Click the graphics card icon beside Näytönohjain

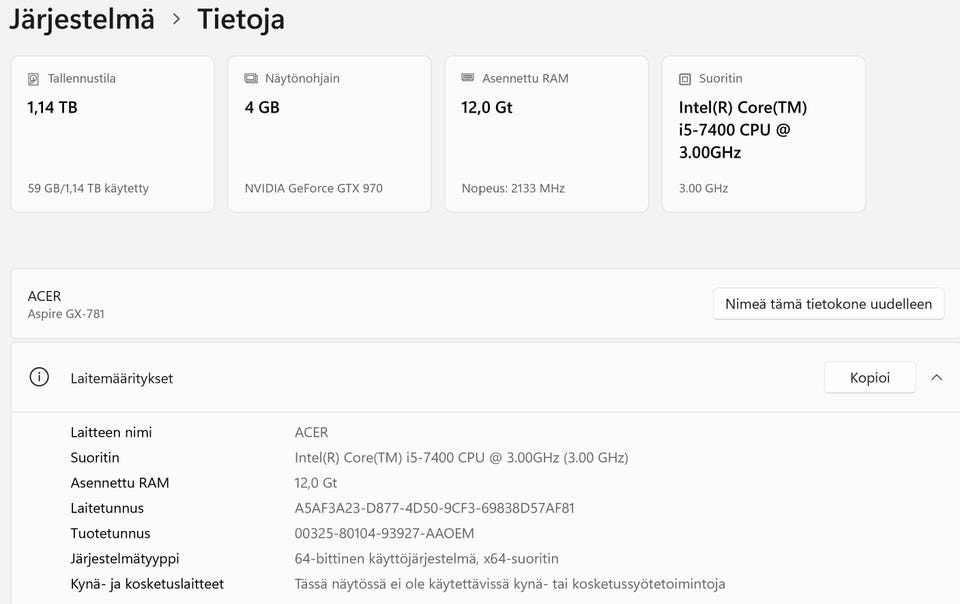(251, 78)
